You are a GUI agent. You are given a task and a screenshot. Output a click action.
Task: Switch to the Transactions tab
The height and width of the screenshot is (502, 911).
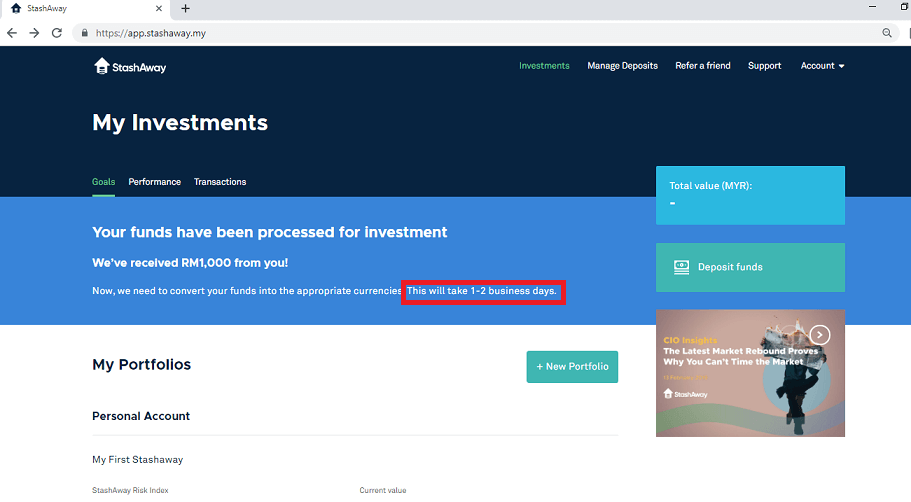point(220,182)
